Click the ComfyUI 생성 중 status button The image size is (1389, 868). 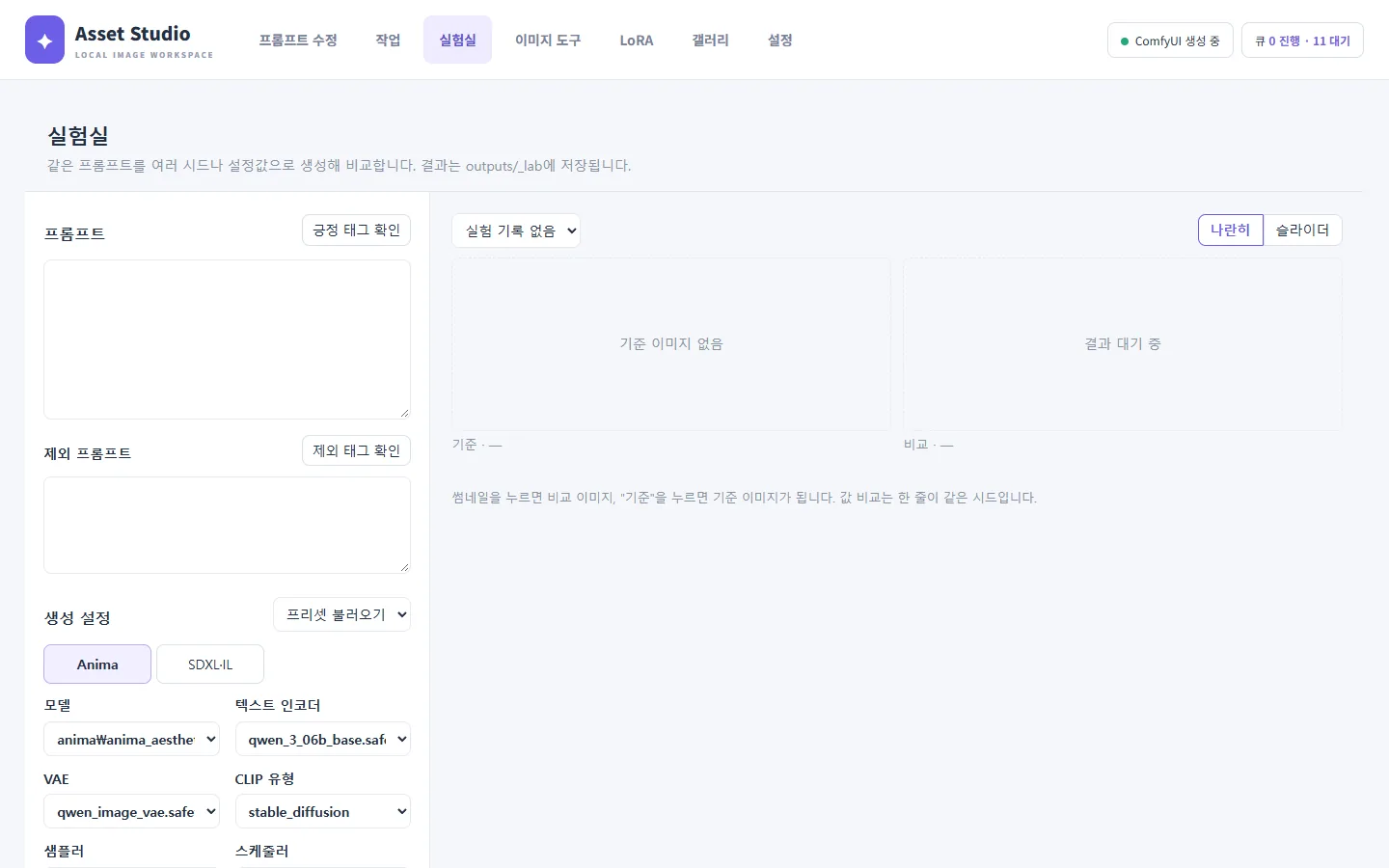(x=1170, y=41)
